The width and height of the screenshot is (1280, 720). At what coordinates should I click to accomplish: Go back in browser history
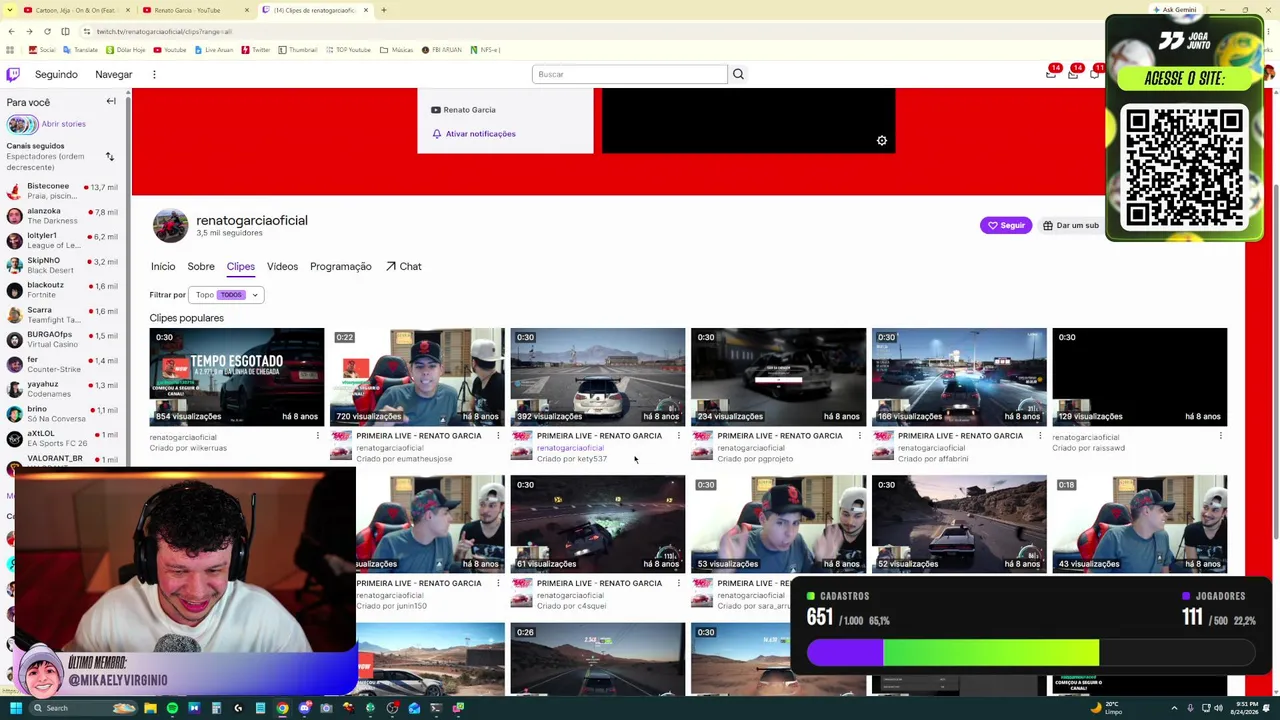tap(11, 31)
